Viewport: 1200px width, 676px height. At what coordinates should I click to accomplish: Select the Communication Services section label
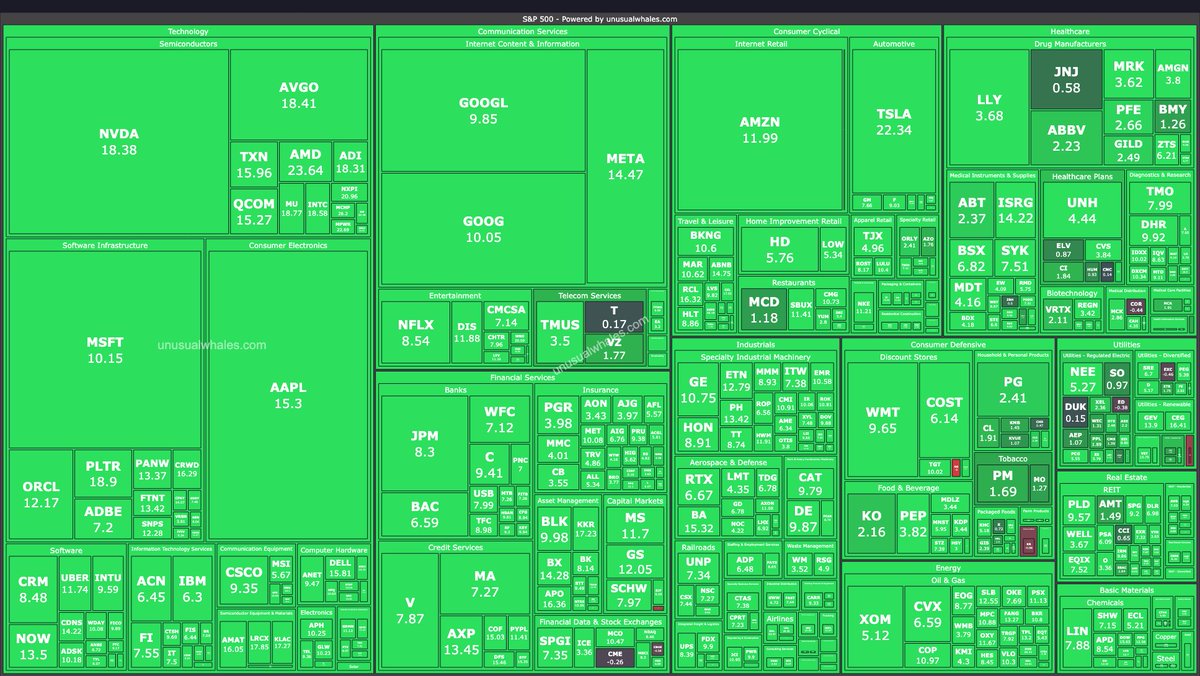point(521,31)
